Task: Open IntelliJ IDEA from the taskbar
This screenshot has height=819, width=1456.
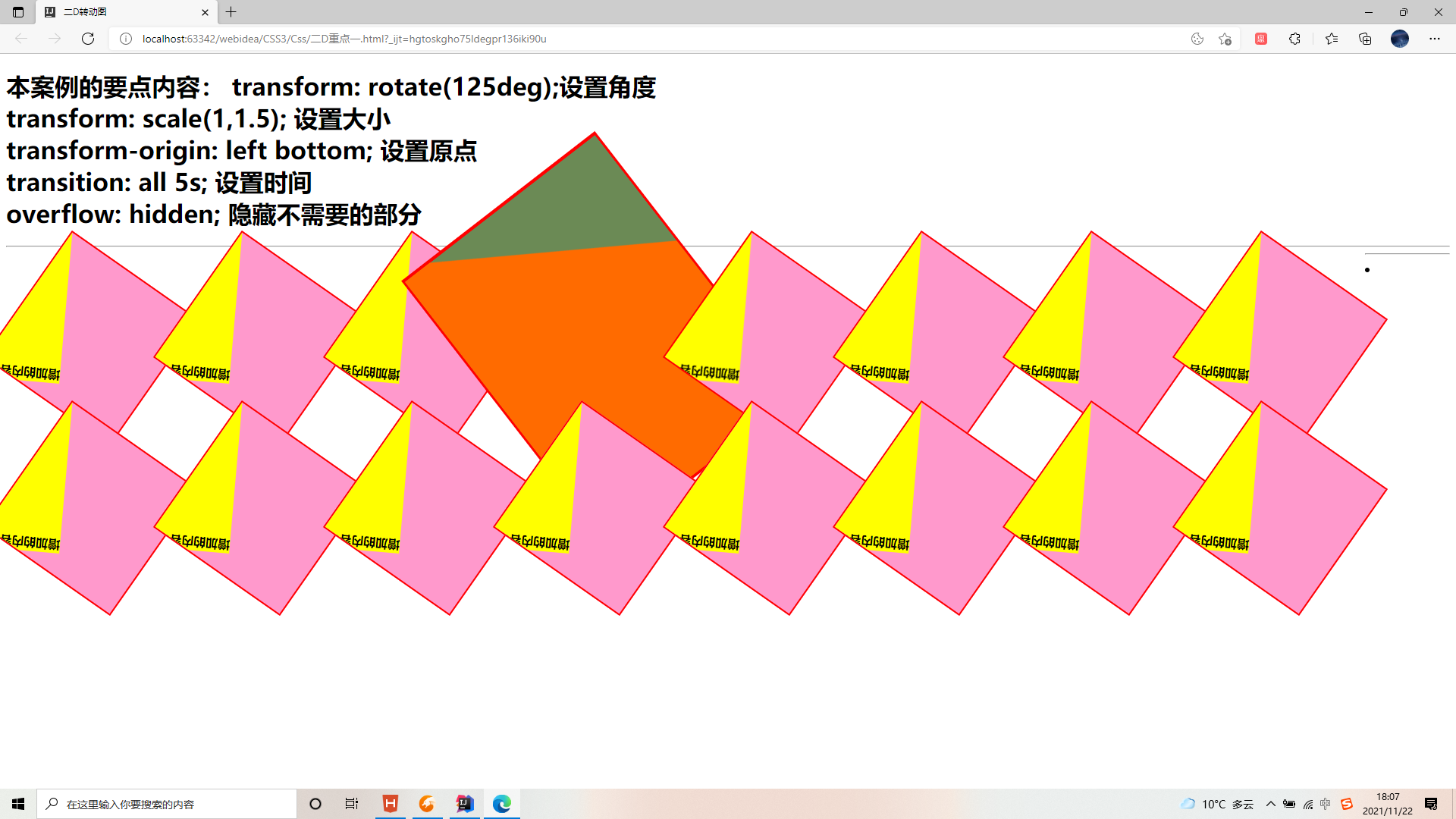Action: coord(464,804)
